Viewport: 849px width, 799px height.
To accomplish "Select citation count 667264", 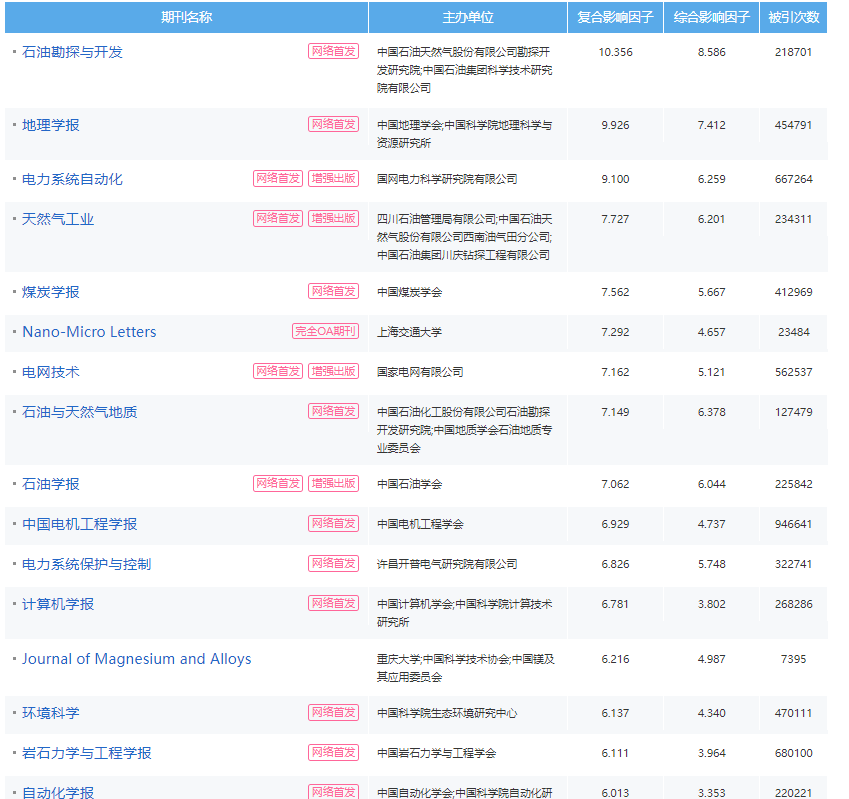I will pos(793,179).
